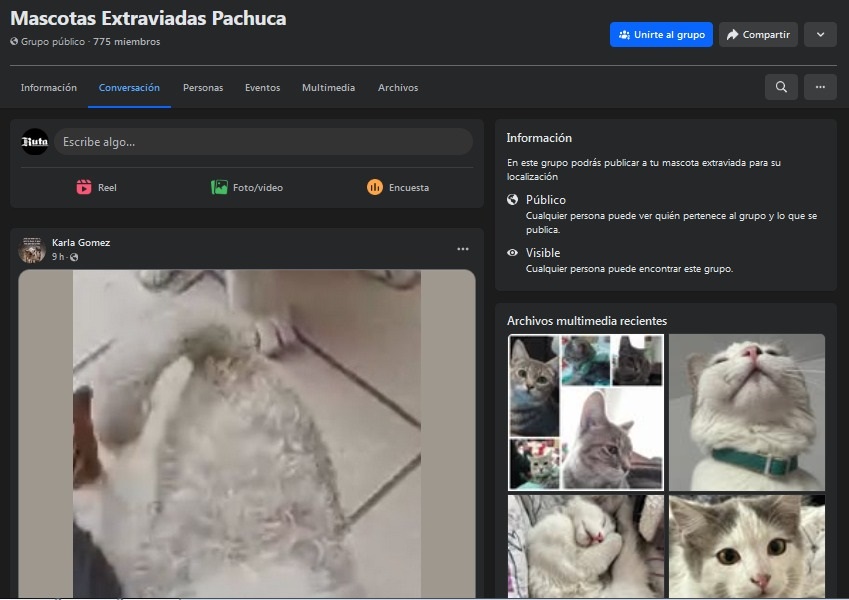Open the gray and white kitten photo
The width and height of the screenshot is (849, 600).
(747, 546)
